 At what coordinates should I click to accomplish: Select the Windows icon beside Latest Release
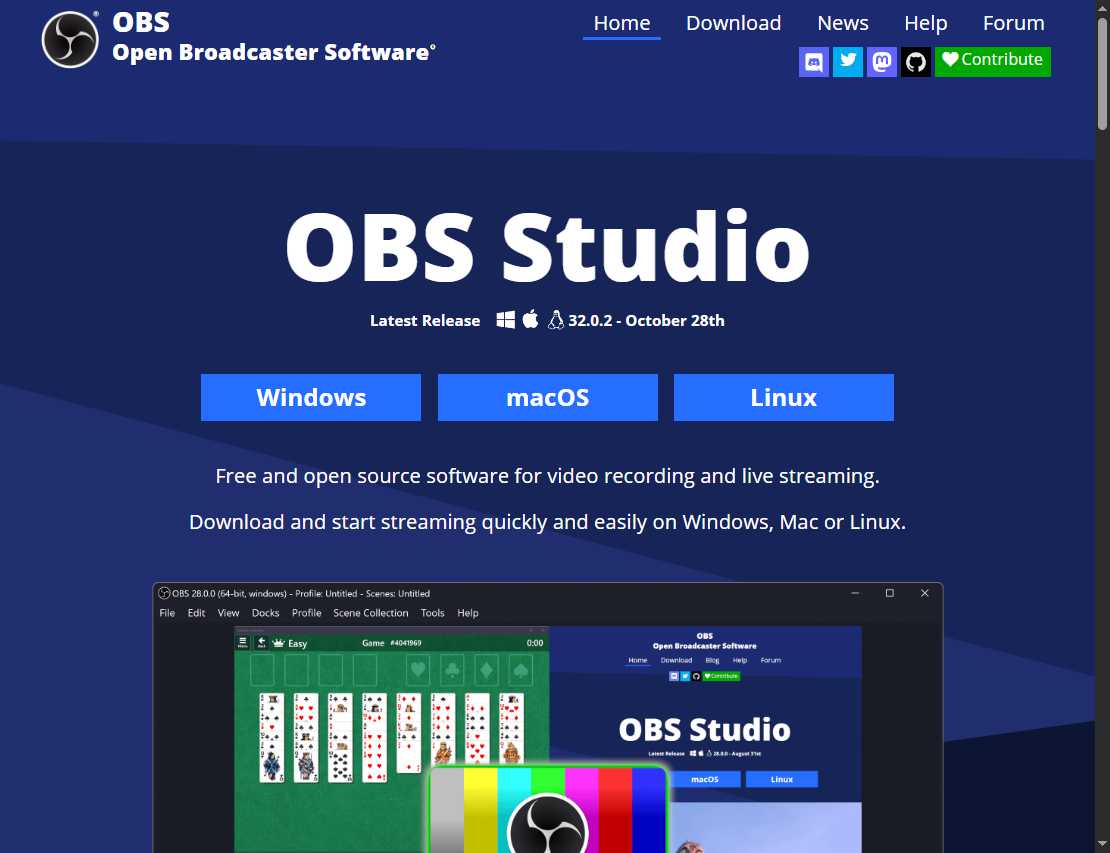[506, 320]
